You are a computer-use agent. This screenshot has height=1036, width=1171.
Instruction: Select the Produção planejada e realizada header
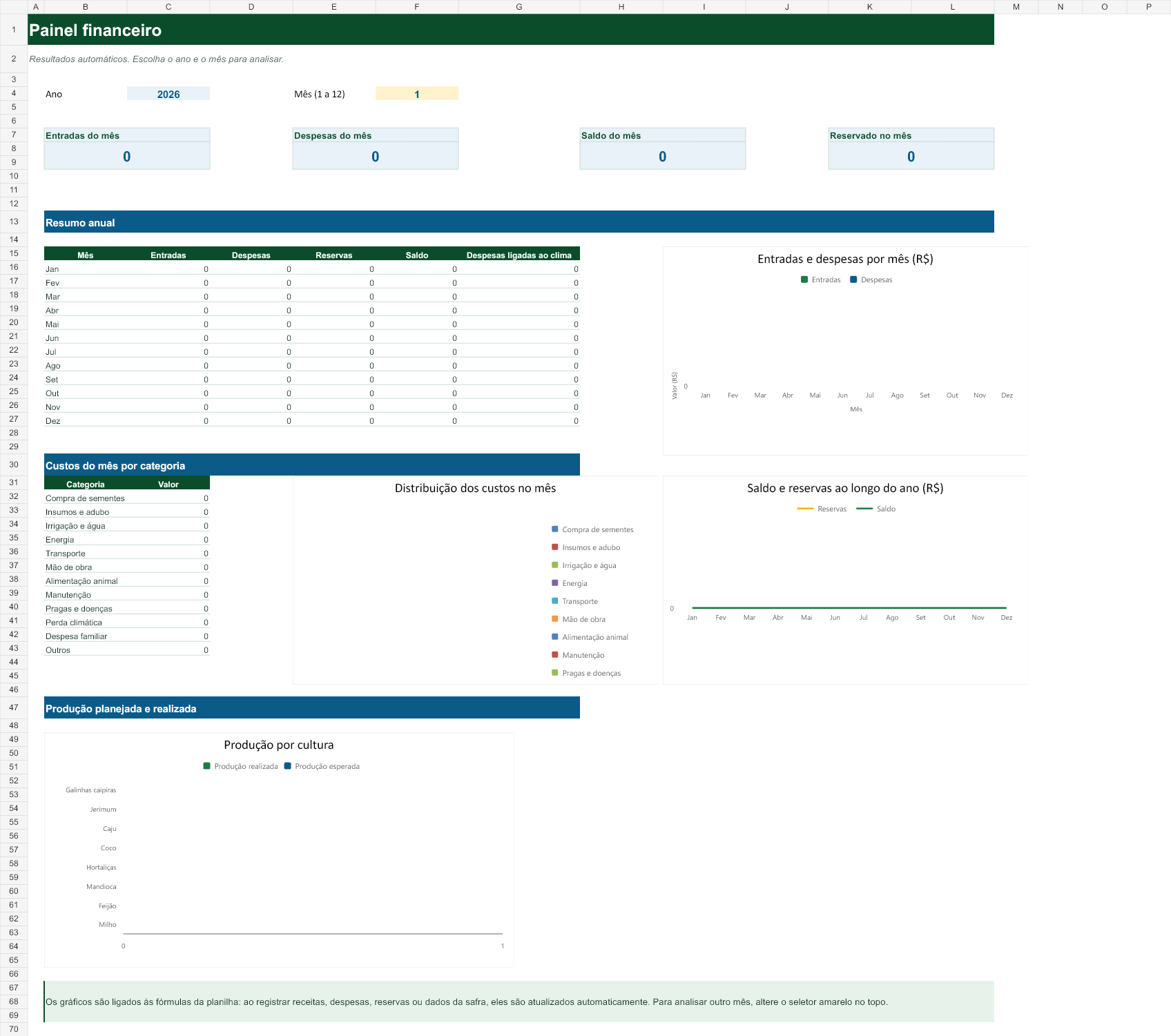pyautogui.click(x=312, y=708)
